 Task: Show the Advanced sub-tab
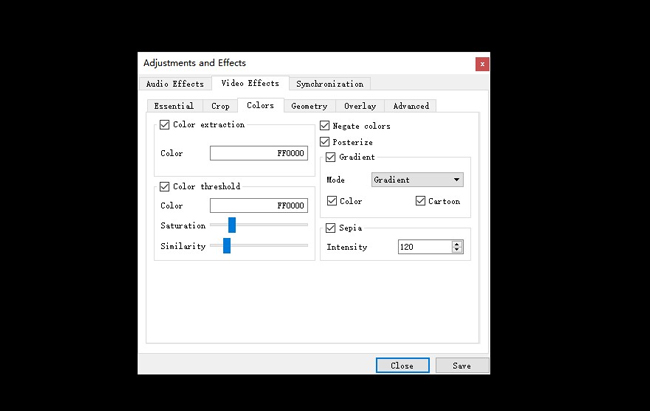tap(411, 106)
